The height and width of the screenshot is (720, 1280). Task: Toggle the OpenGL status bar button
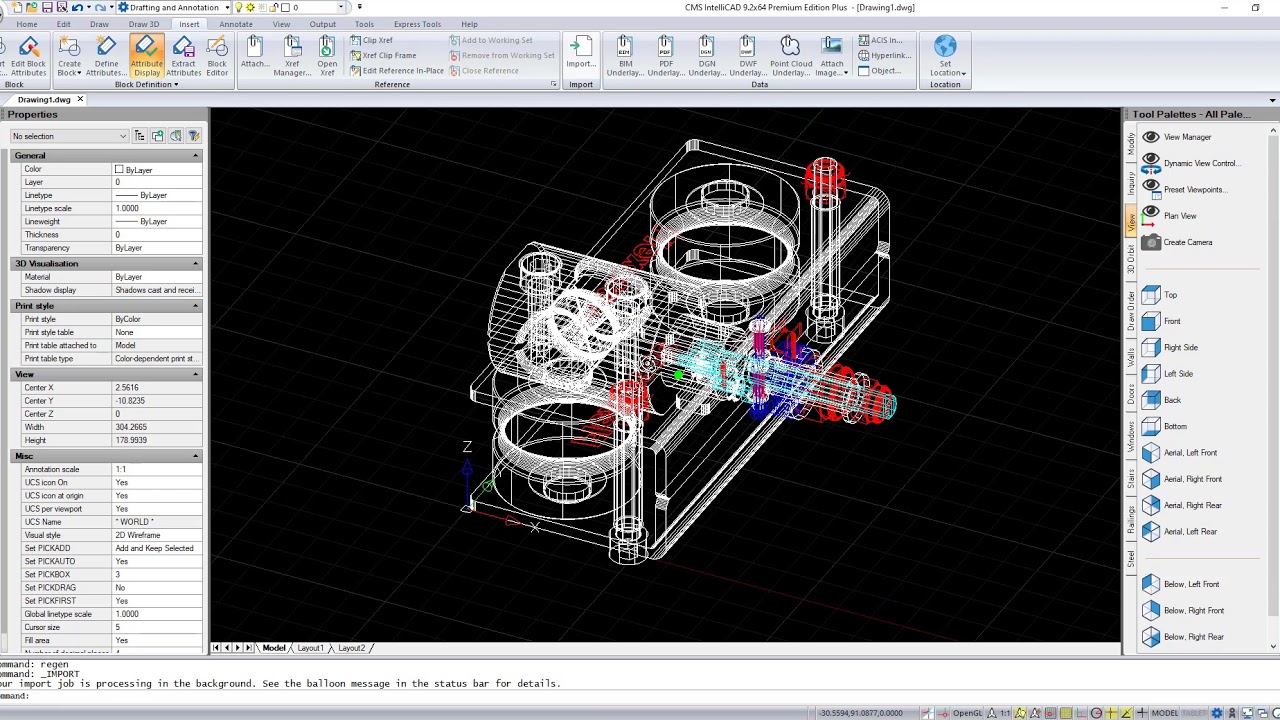point(967,713)
